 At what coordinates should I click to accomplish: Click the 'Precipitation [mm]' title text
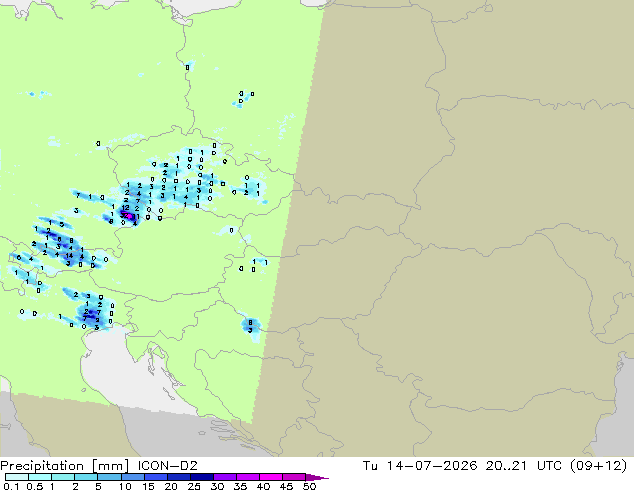65,466
